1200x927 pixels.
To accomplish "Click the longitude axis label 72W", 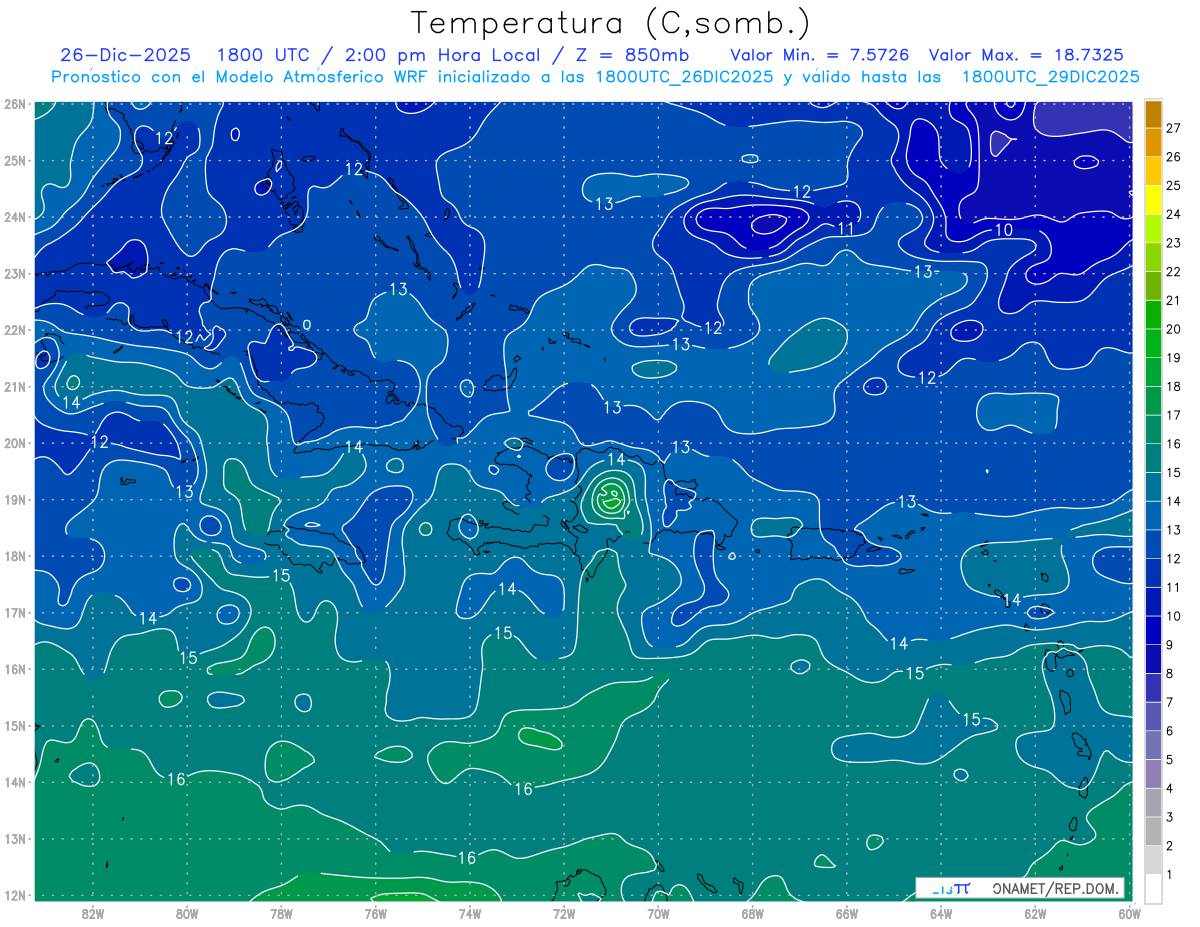I will coord(564,913).
